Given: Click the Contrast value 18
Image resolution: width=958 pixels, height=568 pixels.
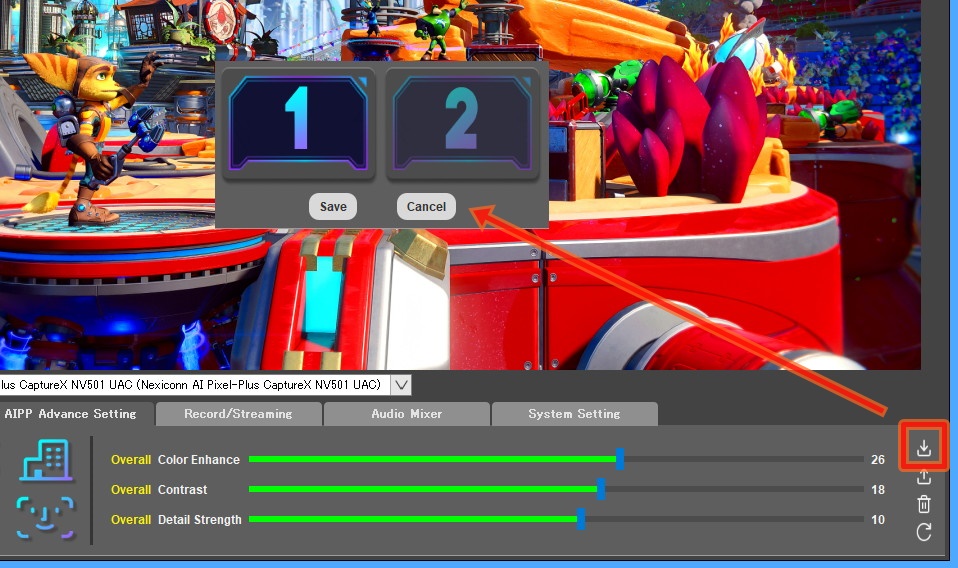Looking at the screenshot, I should tap(878, 489).
